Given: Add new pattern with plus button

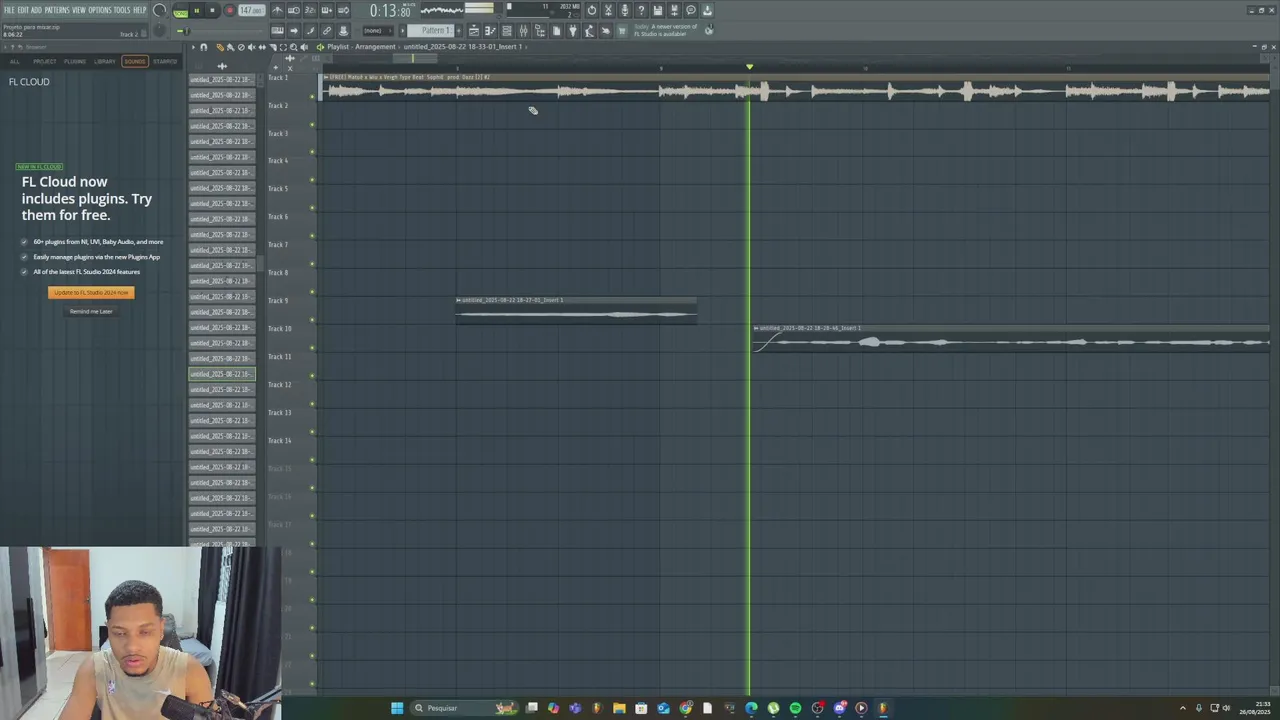Looking at the screenshot, I should pos(459,30).
